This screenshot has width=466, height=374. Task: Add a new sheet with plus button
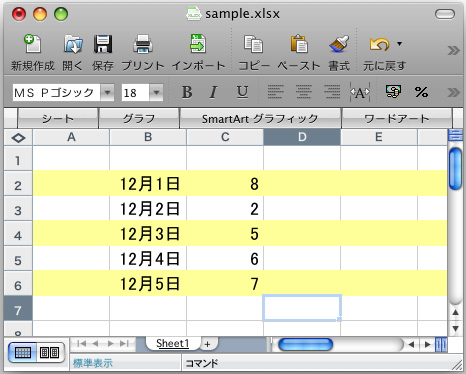coord(208,344)
